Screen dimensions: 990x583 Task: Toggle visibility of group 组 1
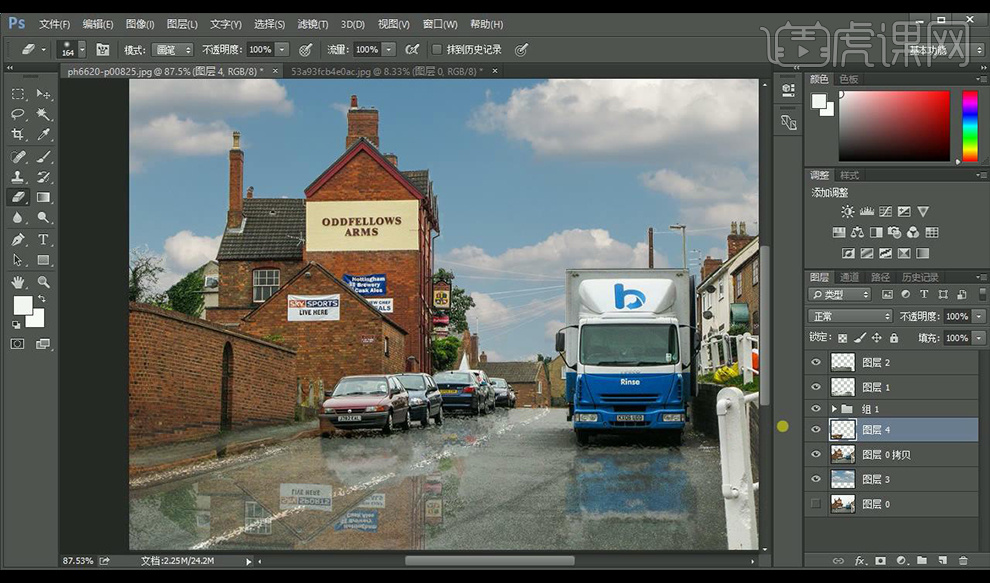click(x=816, y=409)
